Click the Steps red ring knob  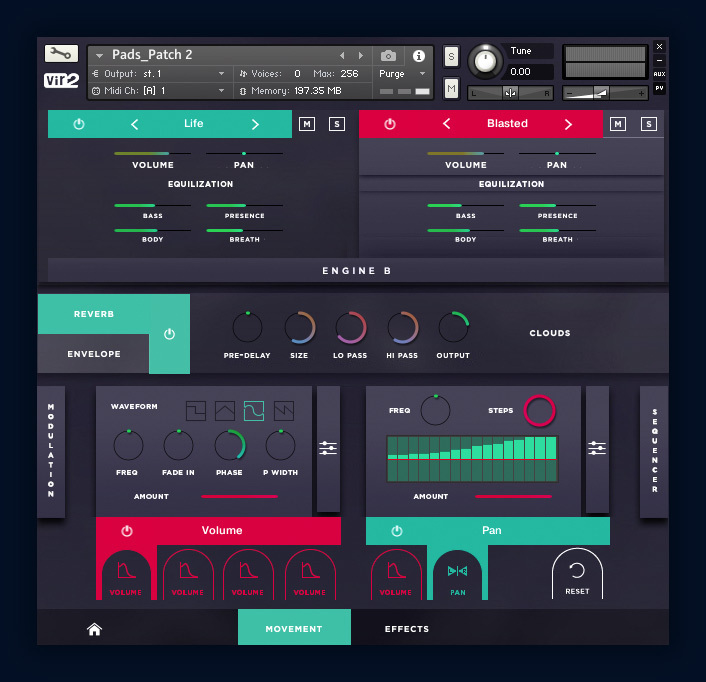539,411
